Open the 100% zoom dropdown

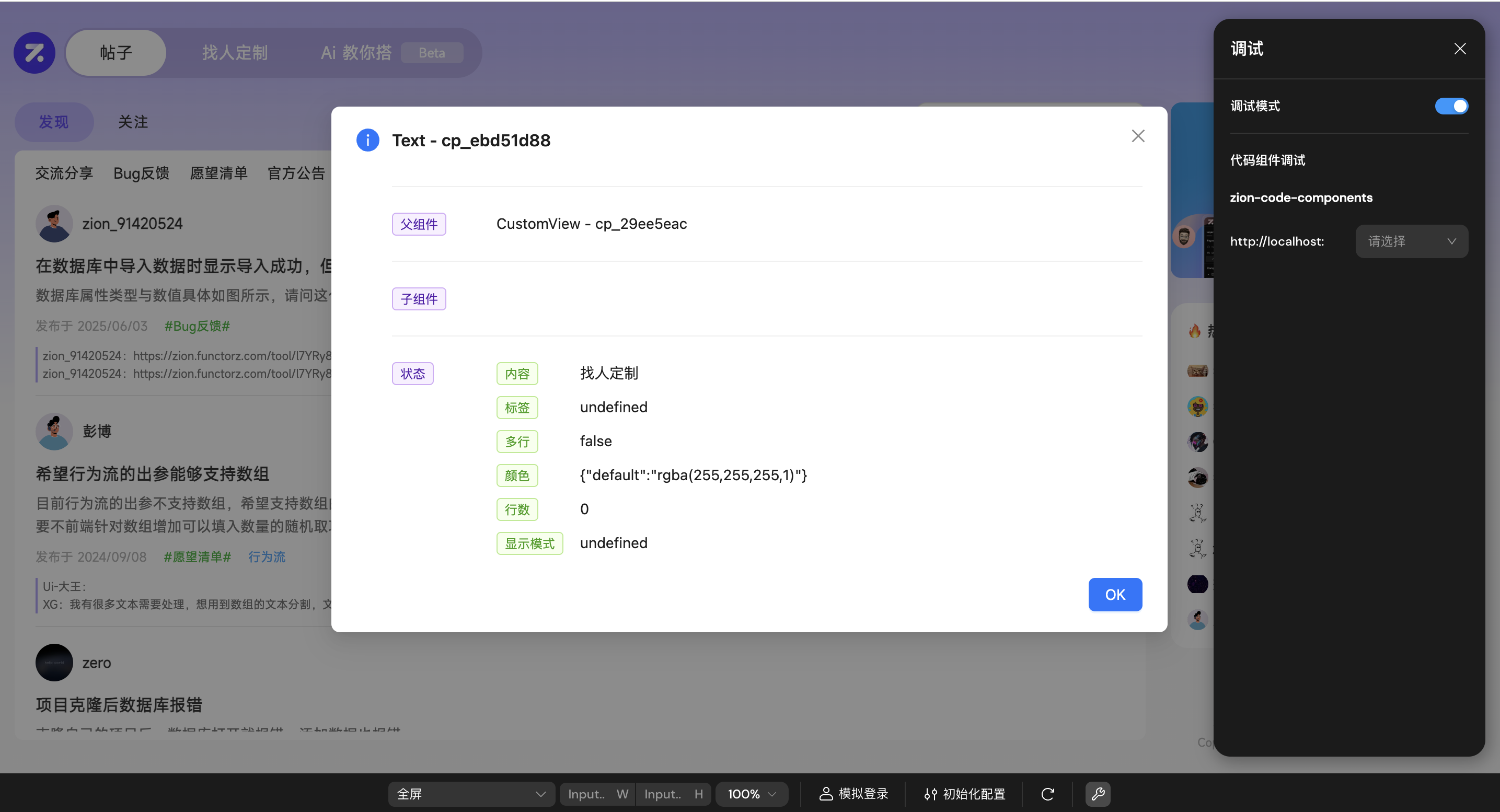(x=751, y=793)
